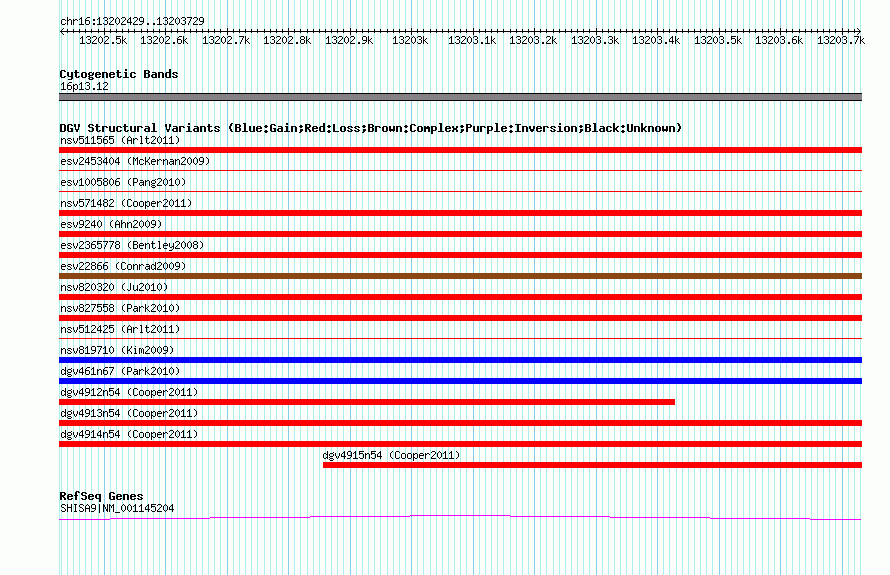Click the thin red line under nsv512425
Image resolution: width=890 pixels, height=575 pixels.
click(460, 338)
